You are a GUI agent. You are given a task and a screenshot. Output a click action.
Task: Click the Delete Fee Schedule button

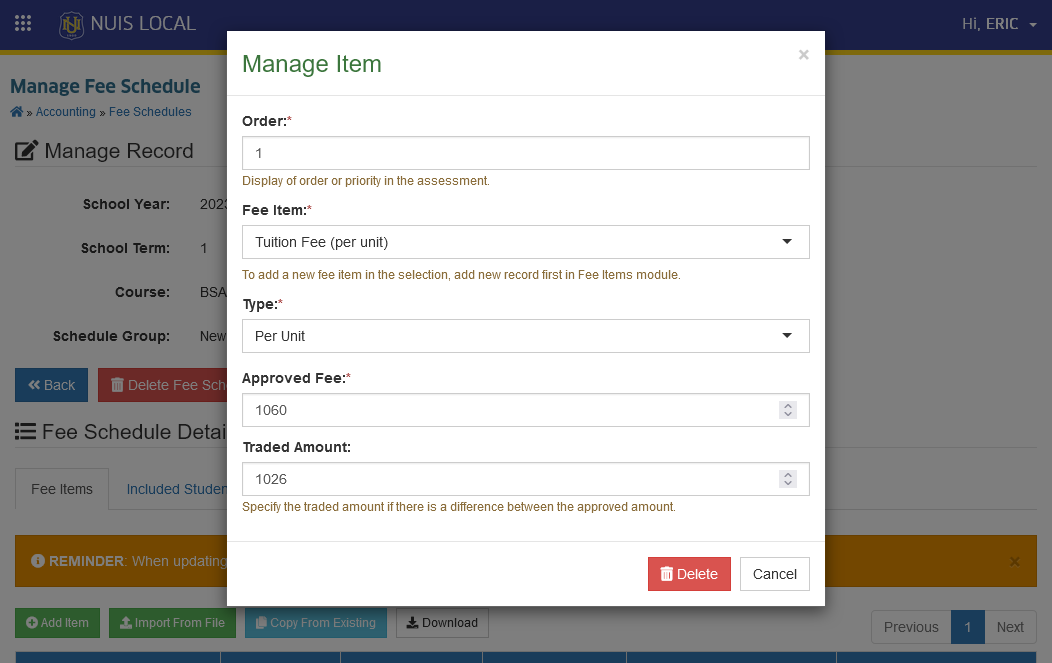(x=162, y=385)
